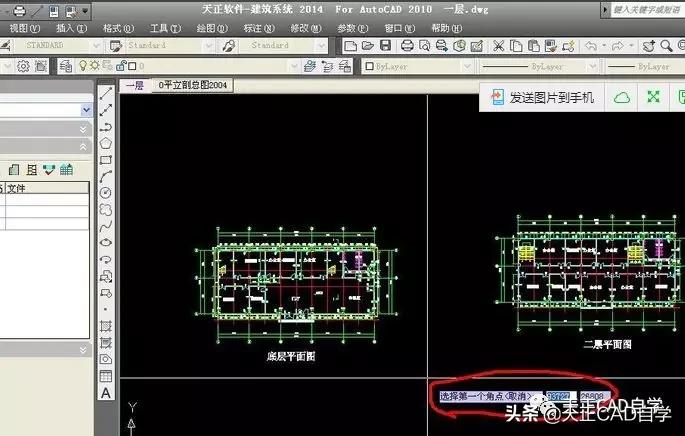Click Redo arrow icon
685x436 pixels.
coord(617,45)
